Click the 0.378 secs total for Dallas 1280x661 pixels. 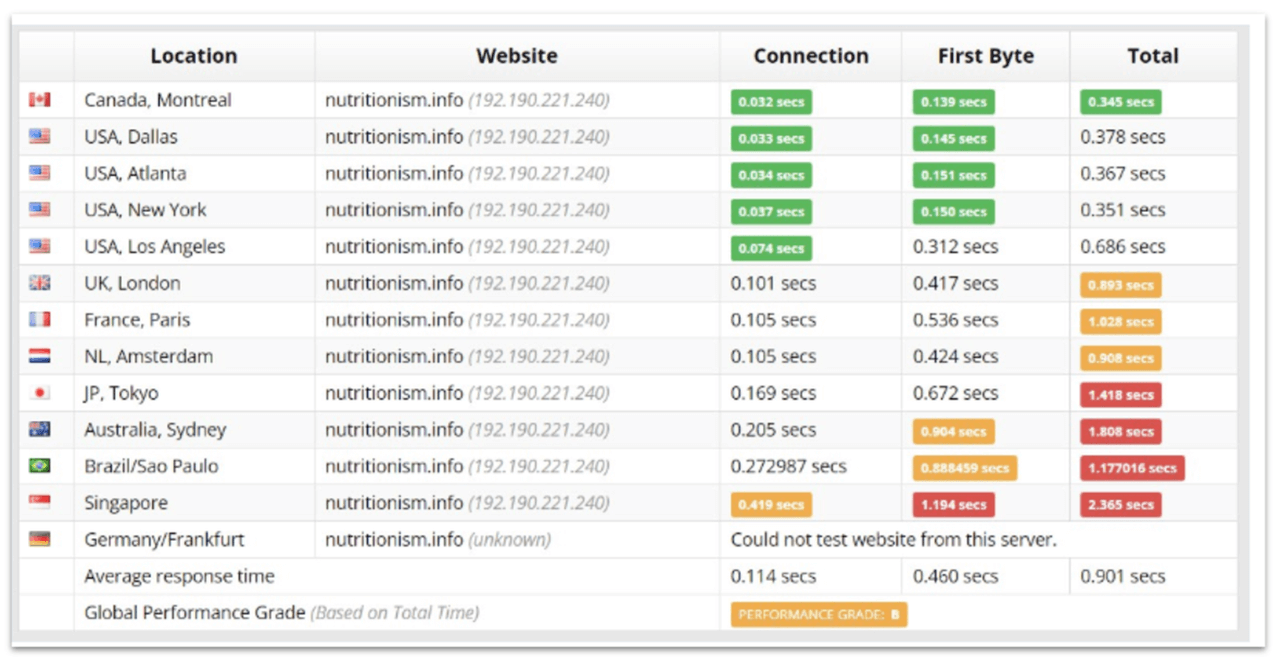pyautogui.click(x=1123, y=137)
